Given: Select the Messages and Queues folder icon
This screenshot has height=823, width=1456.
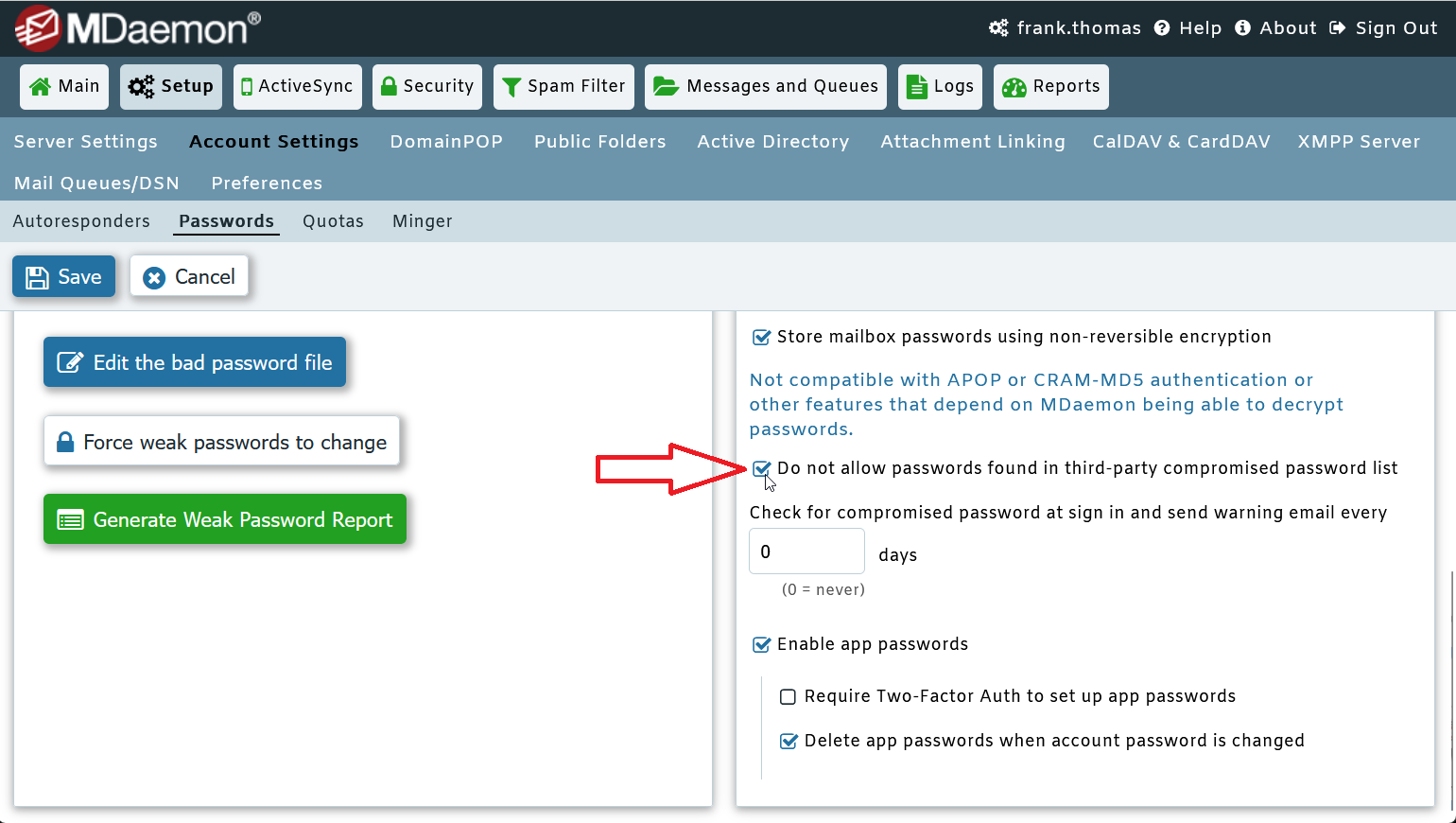Looking at the screenshot, I should (x=667, y=86).
